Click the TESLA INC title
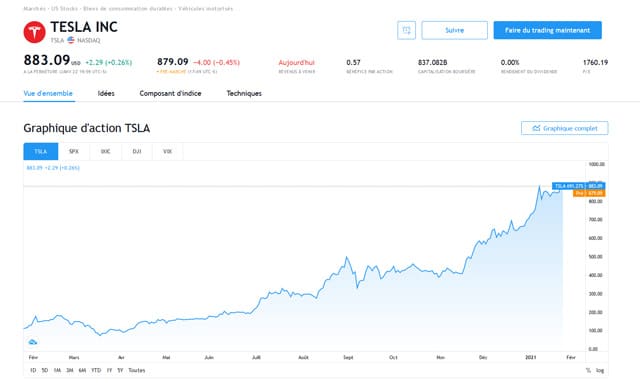The height and width of the screenshot is (383, 640). point(84,27)
